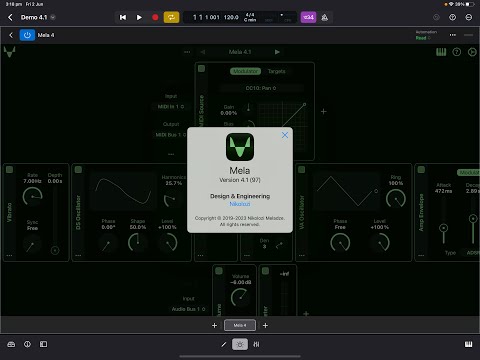Toggle the sidebar panel icon bottom bar
The height and width of the screenshot is (360, 480).
[x=43, y=344]
